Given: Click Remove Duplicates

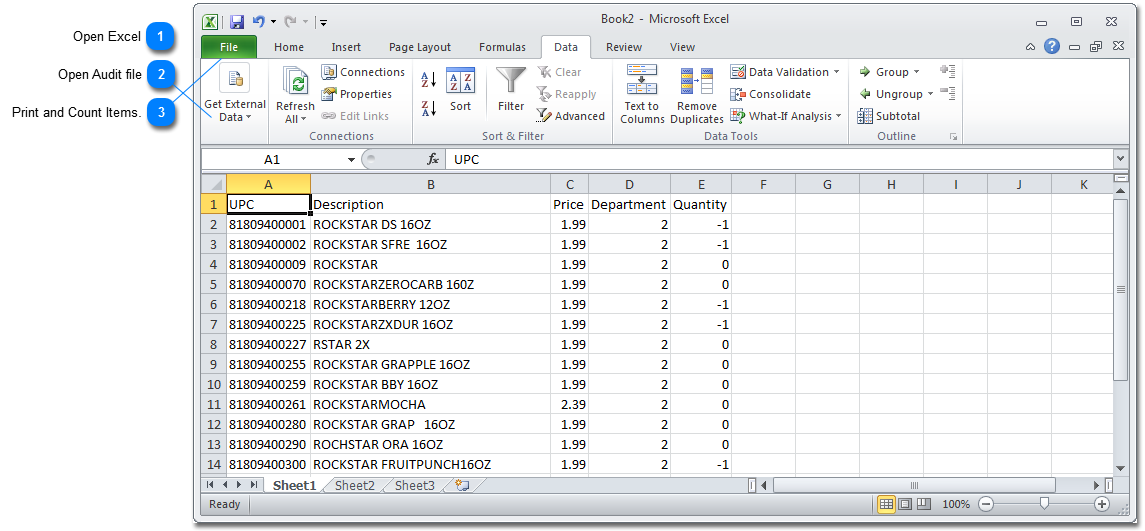Looking at the screenshot, I should pos(697,95).
